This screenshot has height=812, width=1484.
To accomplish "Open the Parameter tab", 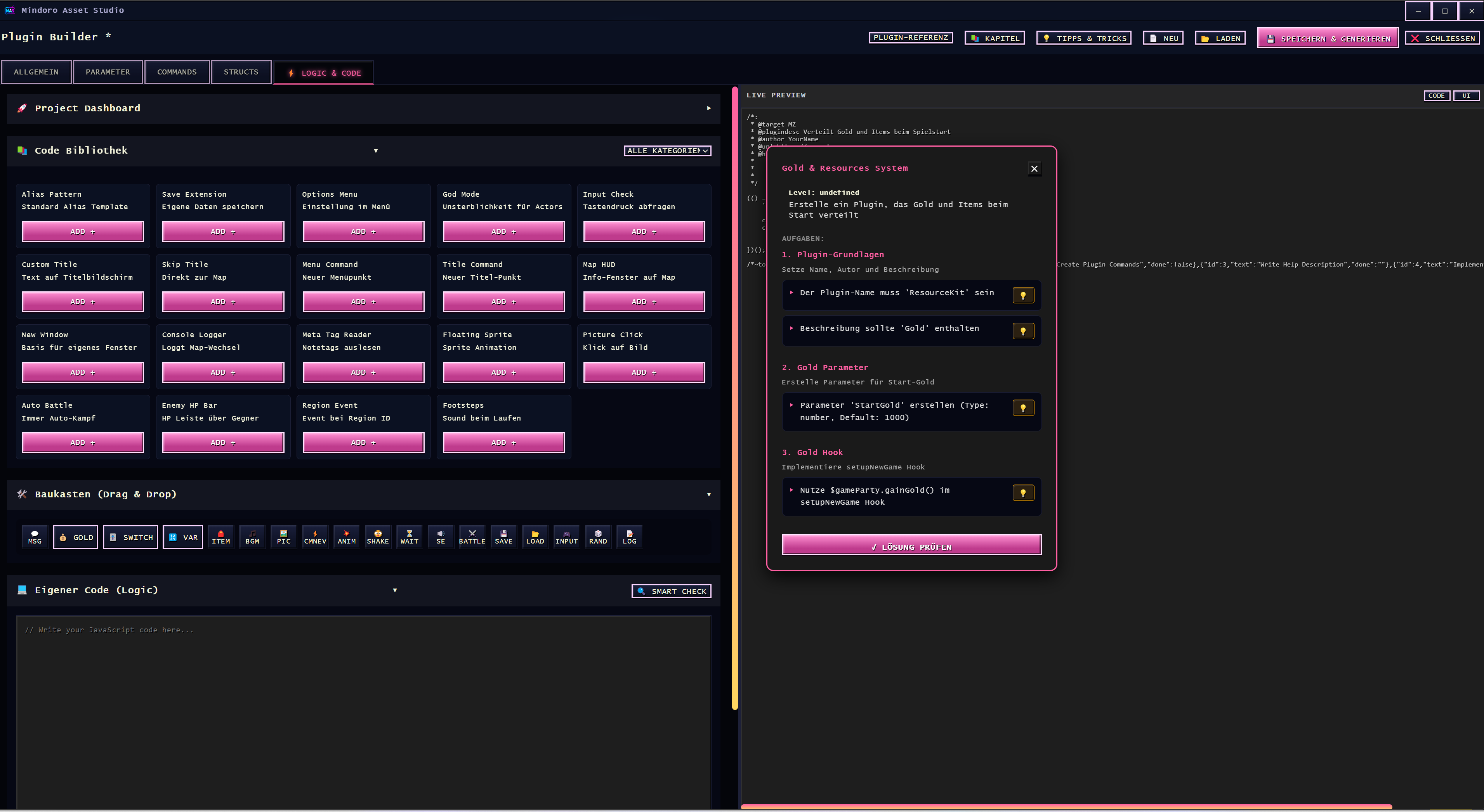I will point(108,72).
